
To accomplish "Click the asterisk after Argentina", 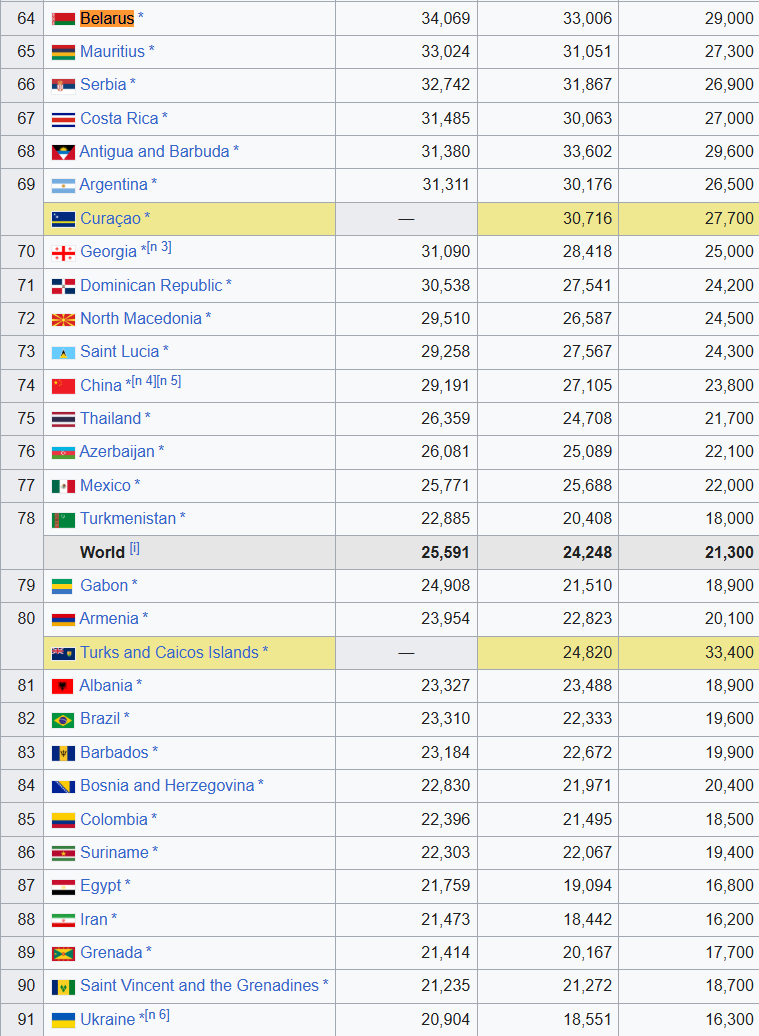I will 154,185.
